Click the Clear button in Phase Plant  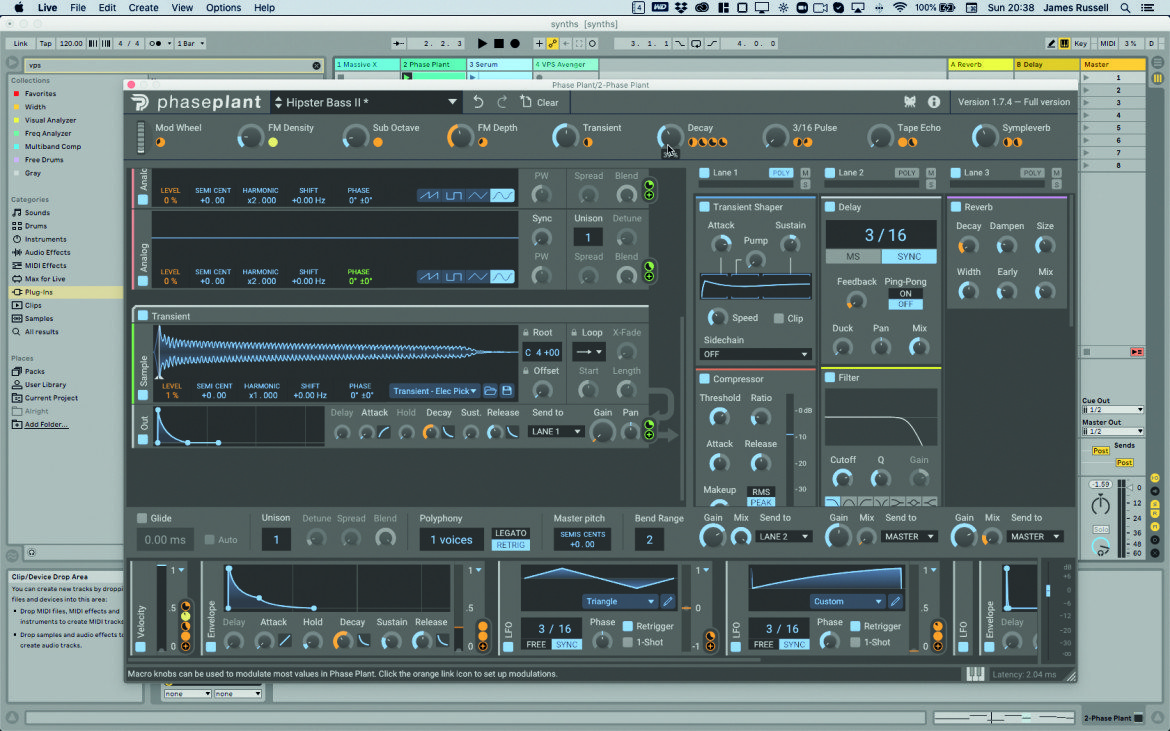(x=539, y=102)
